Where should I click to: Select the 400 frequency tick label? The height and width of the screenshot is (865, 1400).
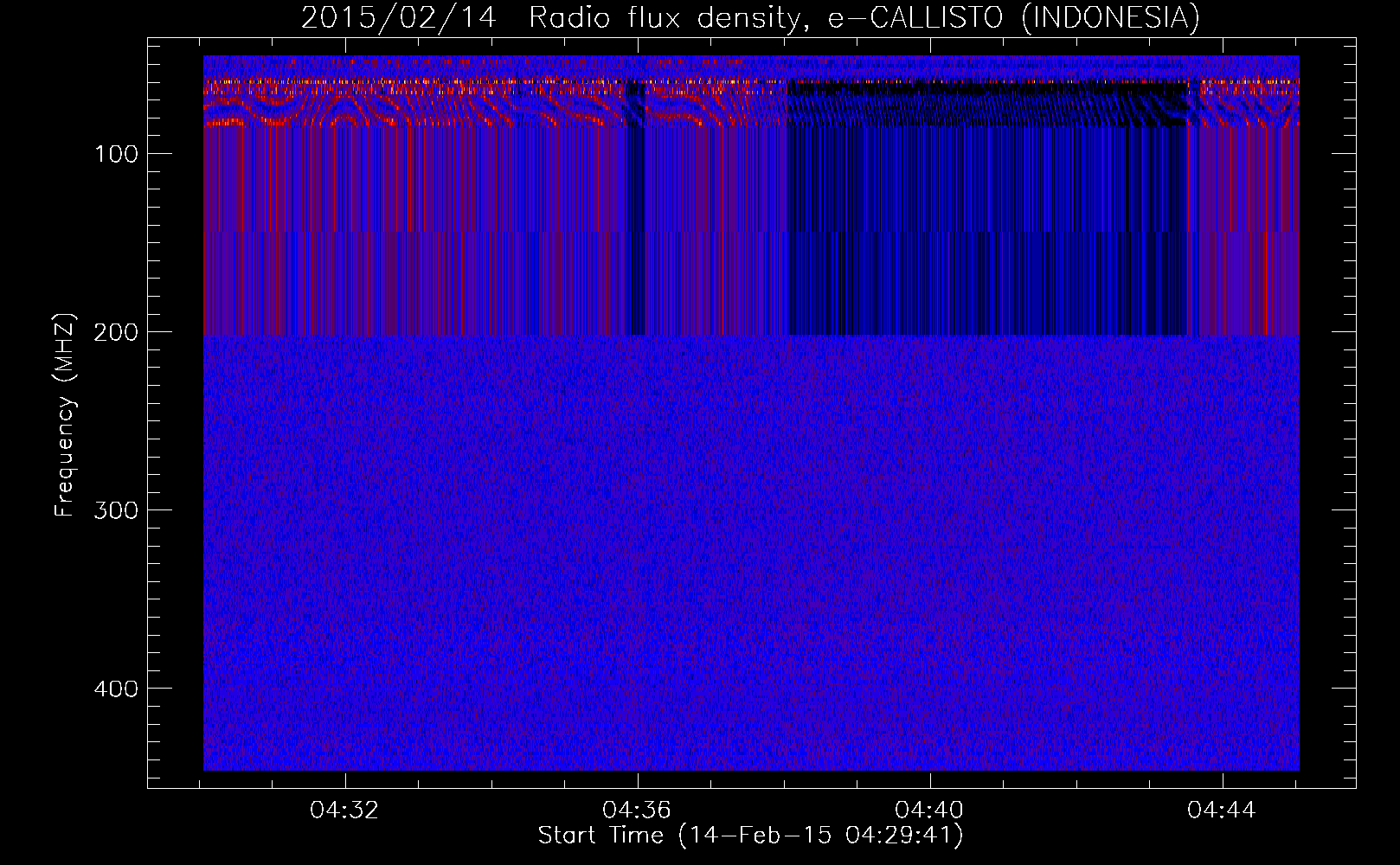pyautogui.click(x=116, y=689)
